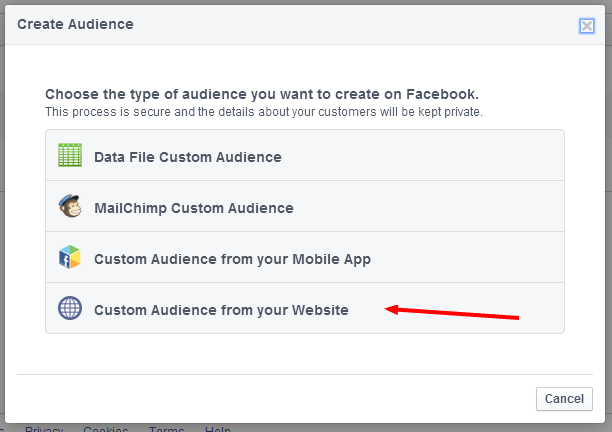The width and height of the screenshot is (612, 432).
Task: Click empty space right of Data File label
Action: tap(422, 155)
